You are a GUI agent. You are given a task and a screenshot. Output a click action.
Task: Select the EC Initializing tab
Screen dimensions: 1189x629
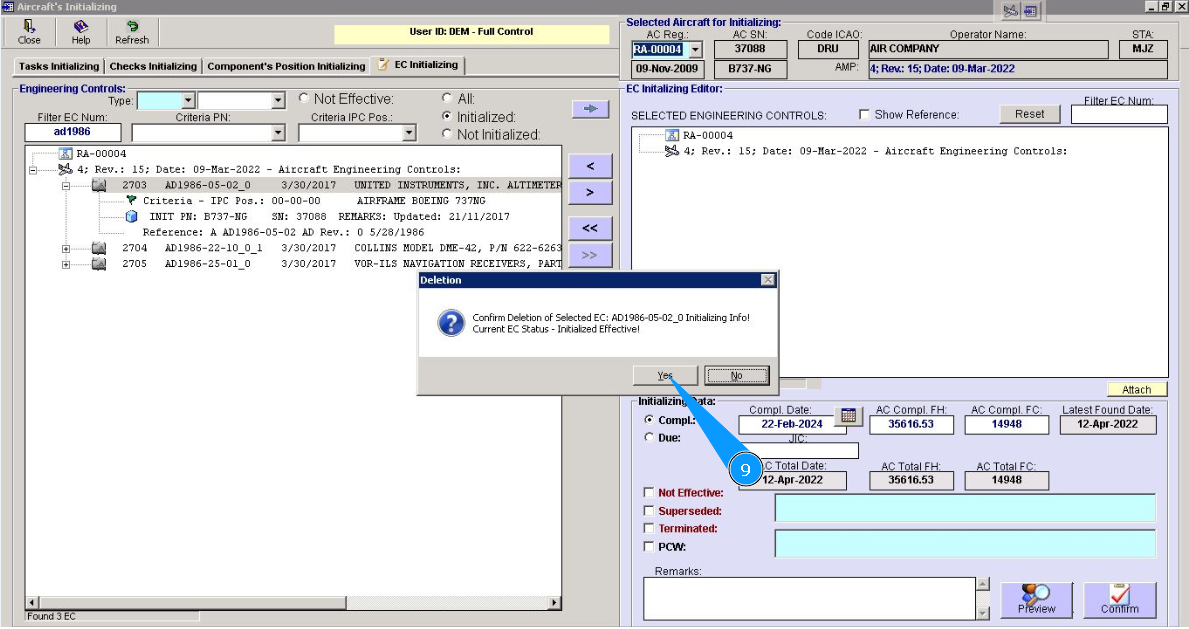[x=418, y=64]
